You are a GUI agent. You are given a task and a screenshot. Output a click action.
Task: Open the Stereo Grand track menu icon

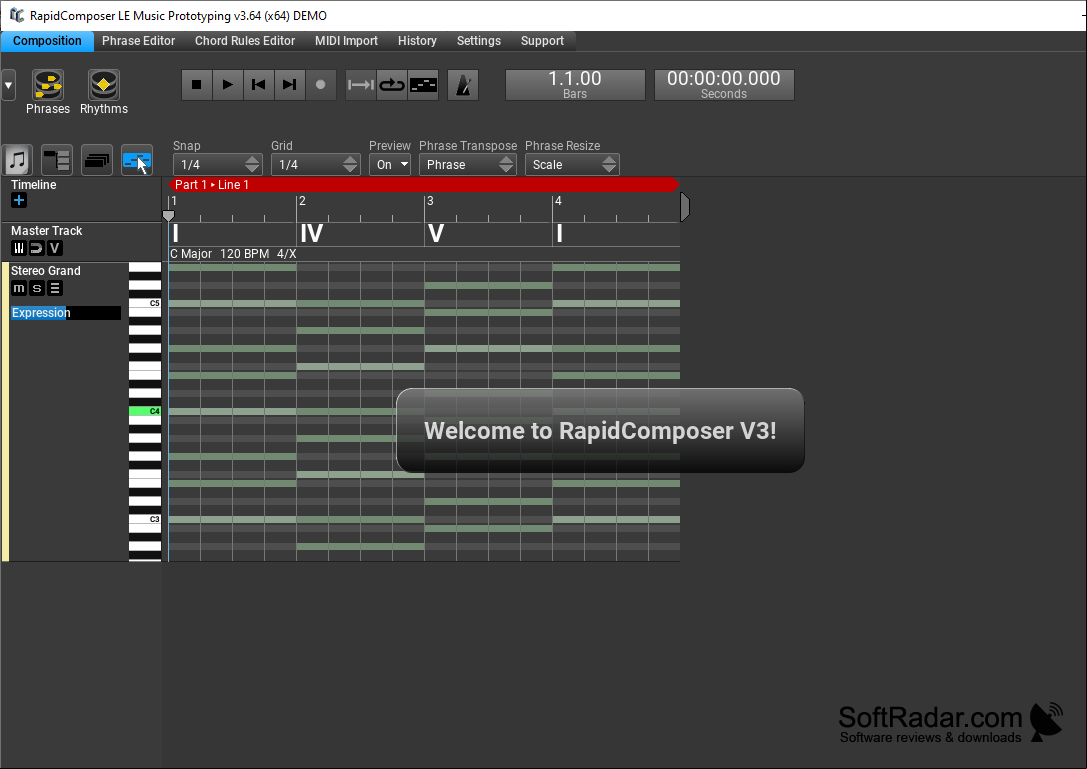(55, 288)
